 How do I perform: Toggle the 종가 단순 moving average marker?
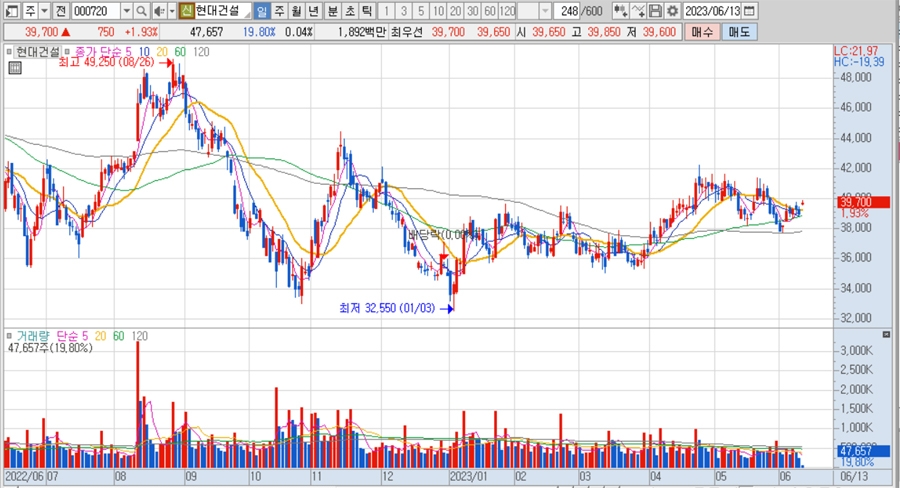pyautogui.click(x=65, y=51)
